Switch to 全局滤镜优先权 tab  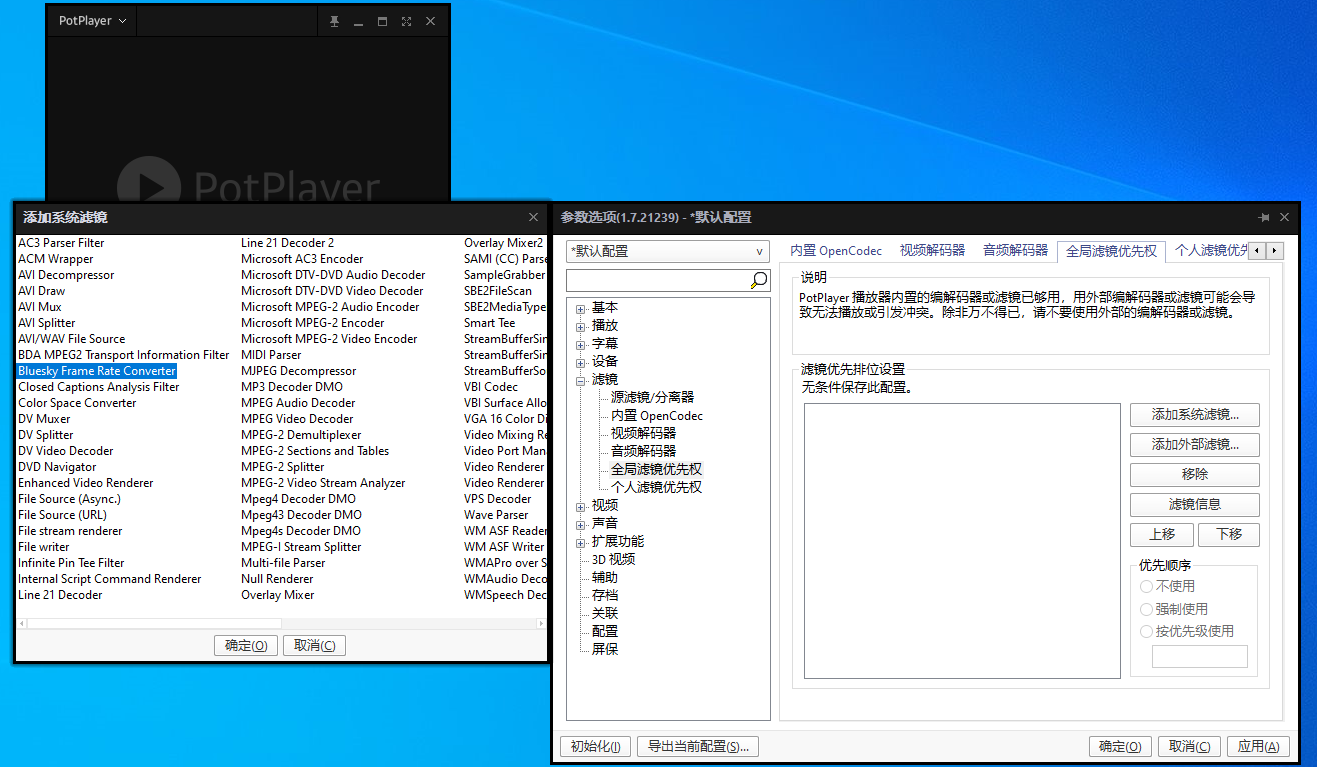(1111, 251)
